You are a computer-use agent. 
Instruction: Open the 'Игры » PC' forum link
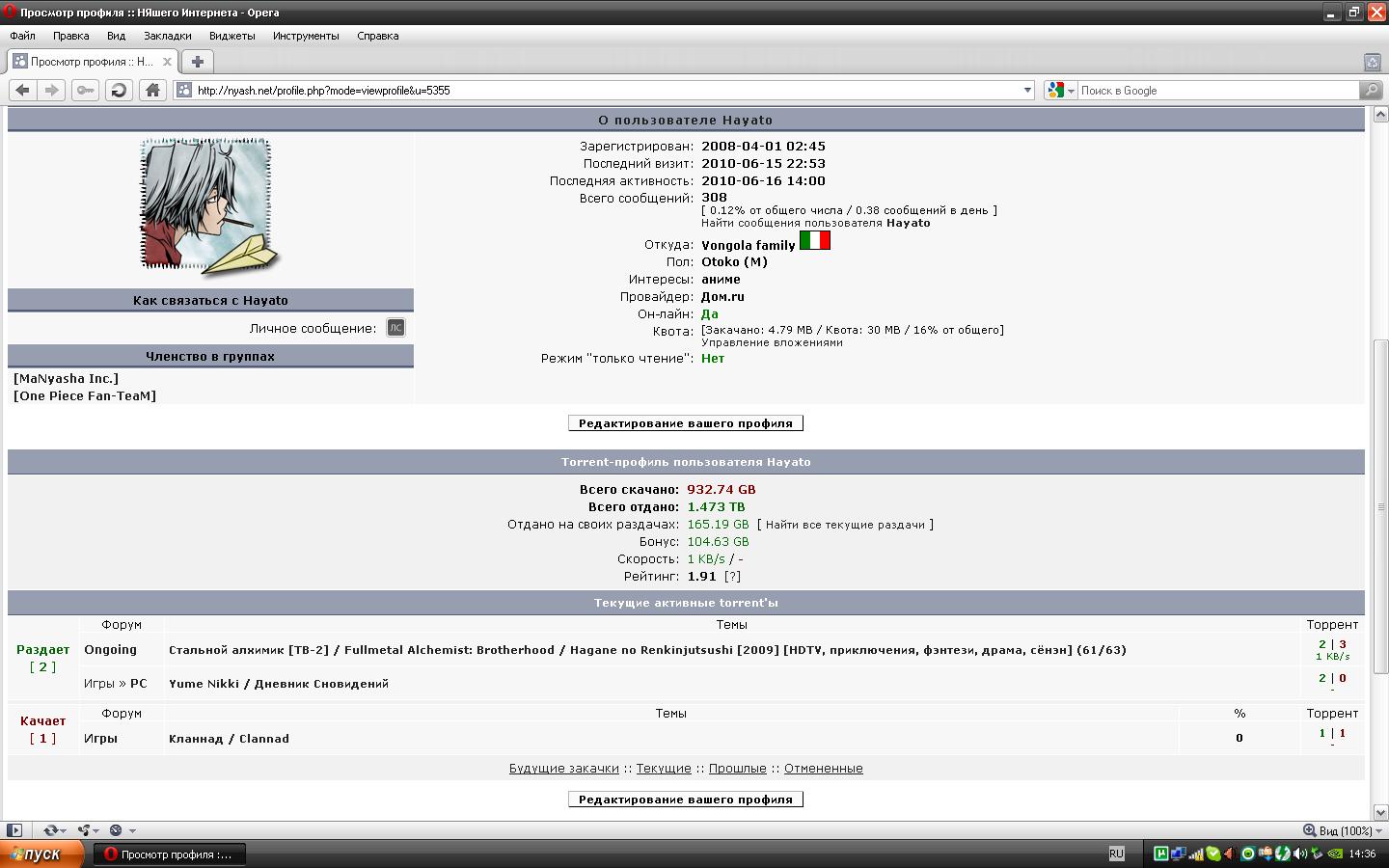pos(116,684)
